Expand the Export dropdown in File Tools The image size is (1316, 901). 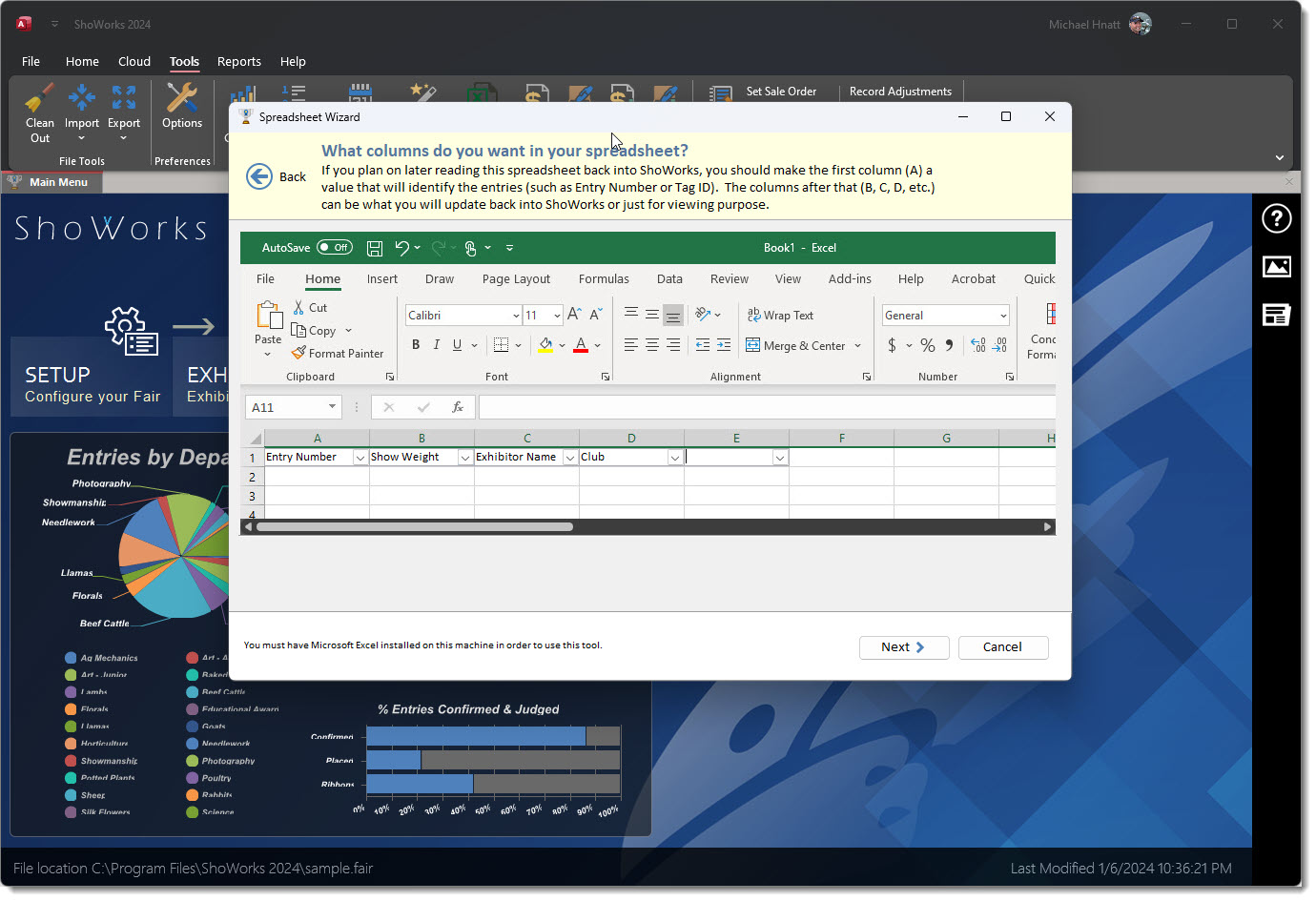pos(124,139)
